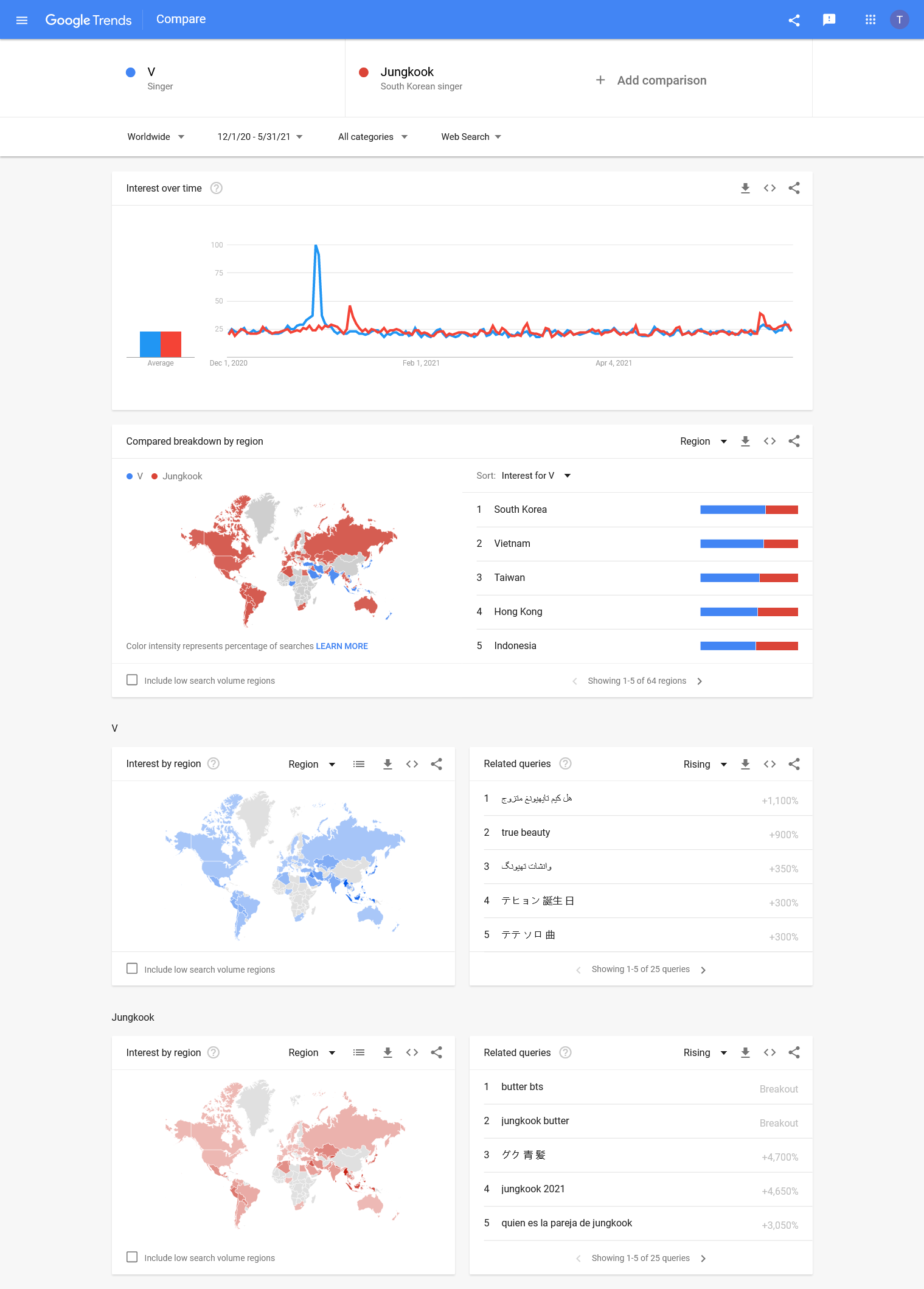Enable low search volume regions in compared breakdown

(x=132, y=680)
